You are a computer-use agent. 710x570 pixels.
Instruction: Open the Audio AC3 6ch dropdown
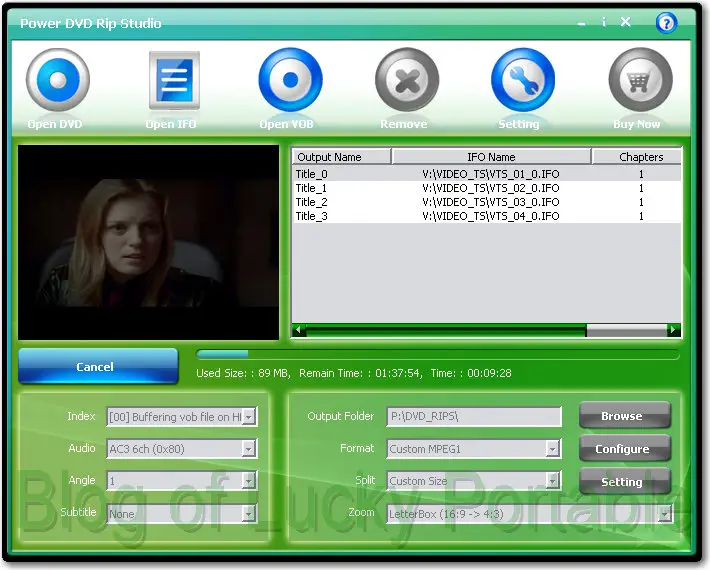pos(248,449)
